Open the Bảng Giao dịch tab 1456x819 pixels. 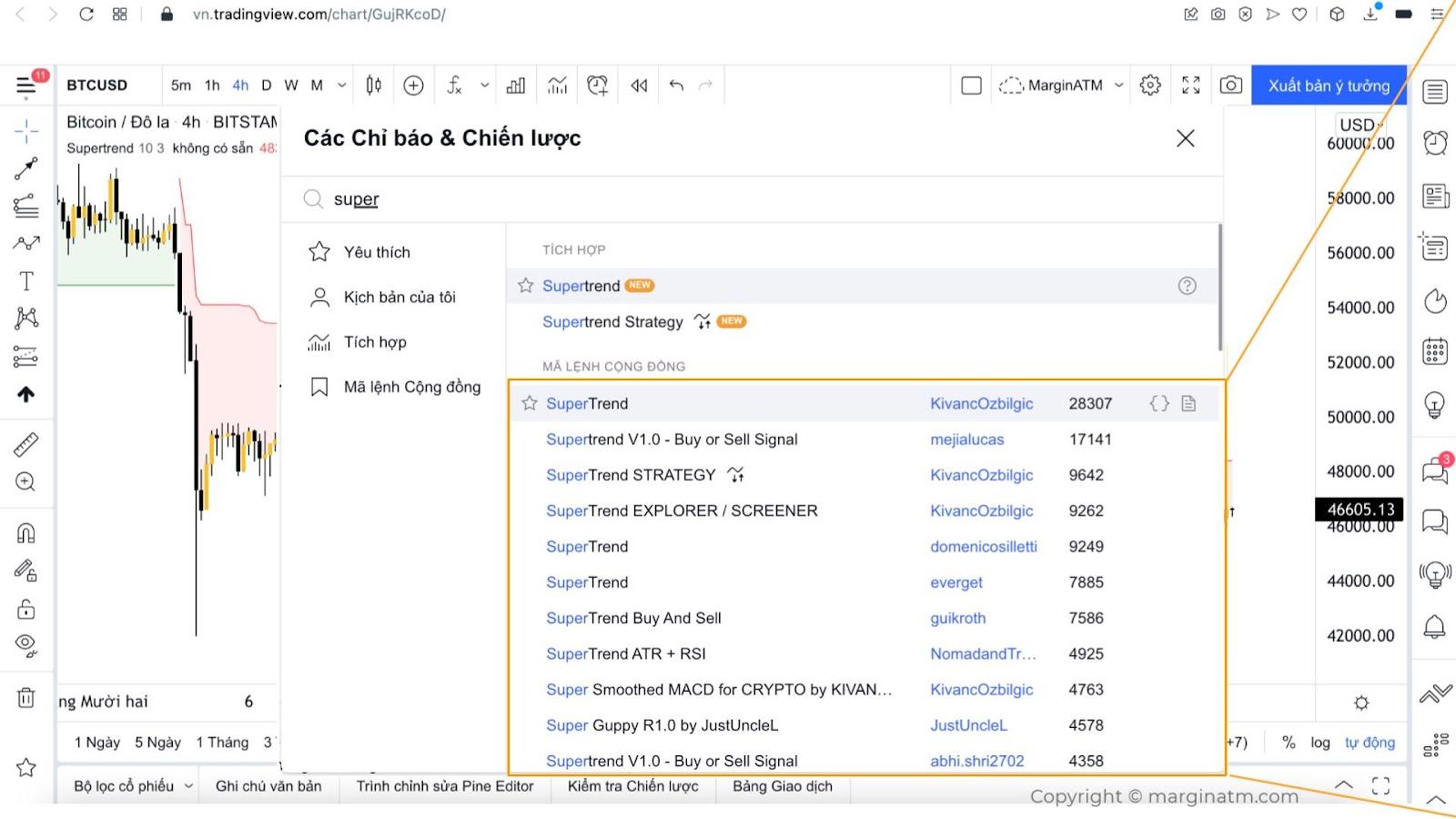tap(783, 786)
